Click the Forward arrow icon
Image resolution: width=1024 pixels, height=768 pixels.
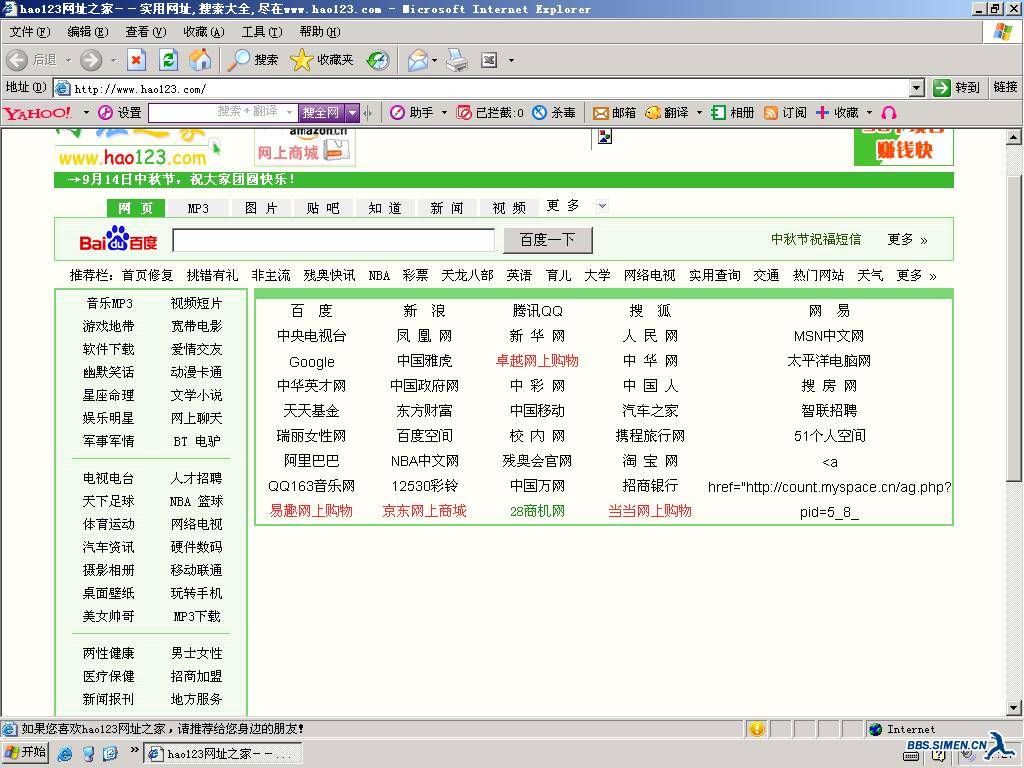91,60
